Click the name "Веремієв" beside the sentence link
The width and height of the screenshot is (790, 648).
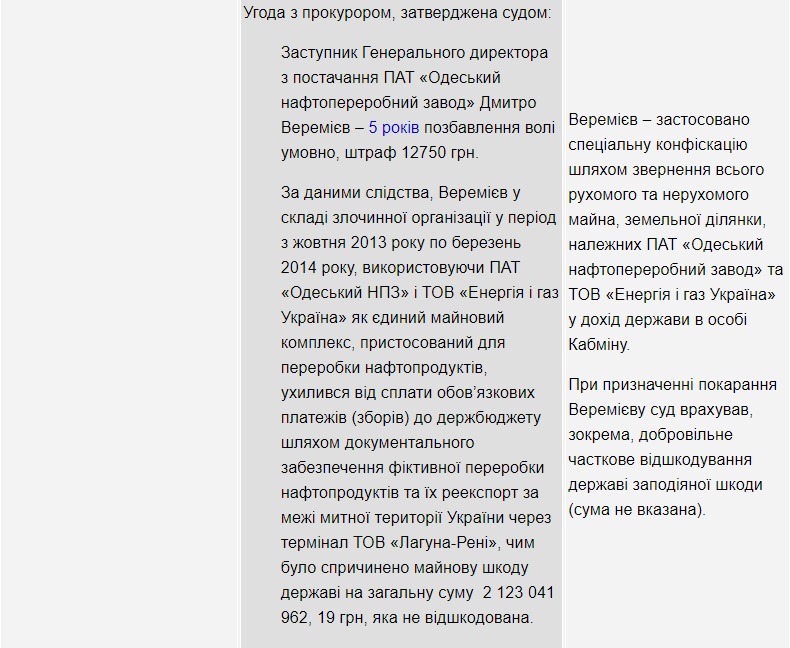(x=318, y=128)
